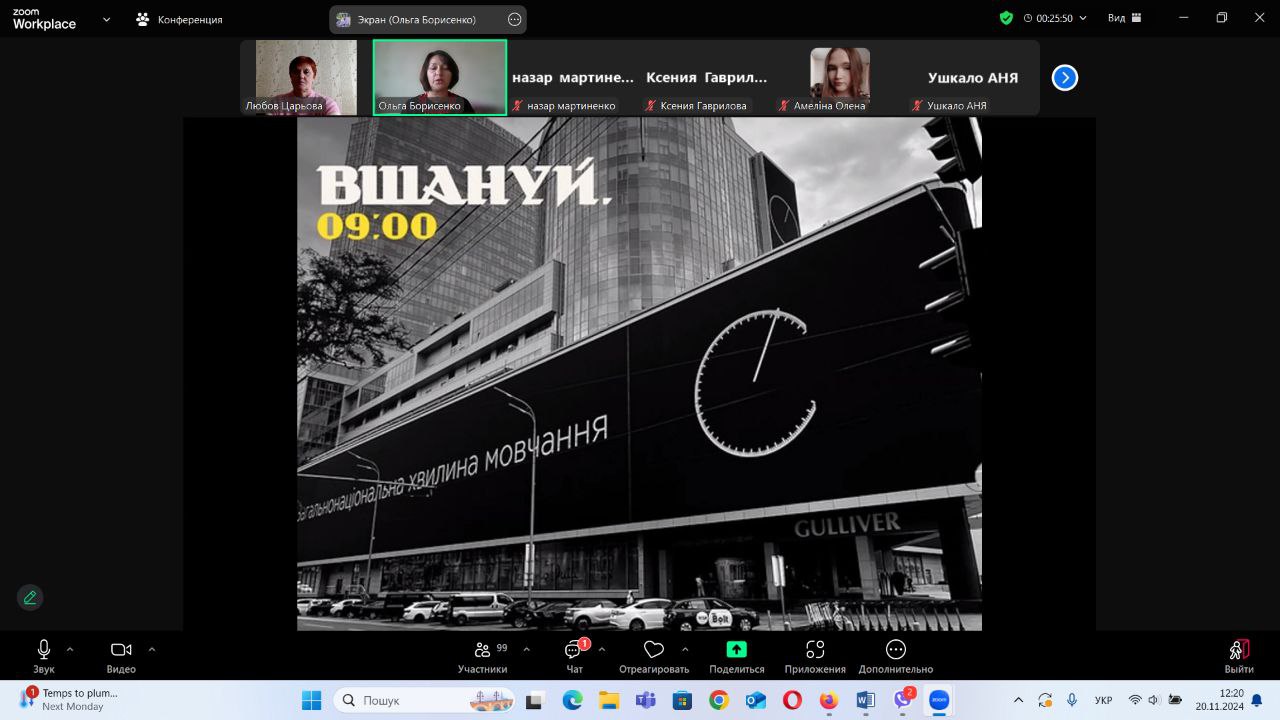
Task: Click the Отреагировать reactions heart icon
Action: click(x=654, y=651)
